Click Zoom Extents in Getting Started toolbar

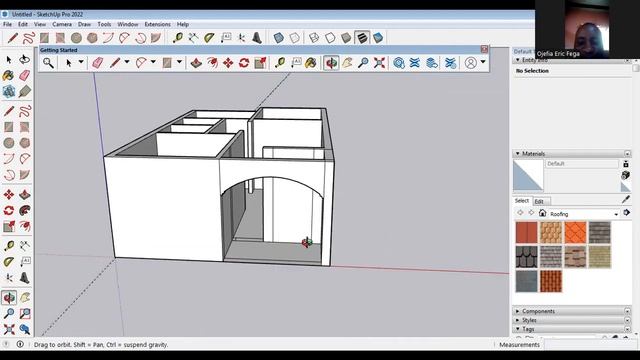[379, 63]
